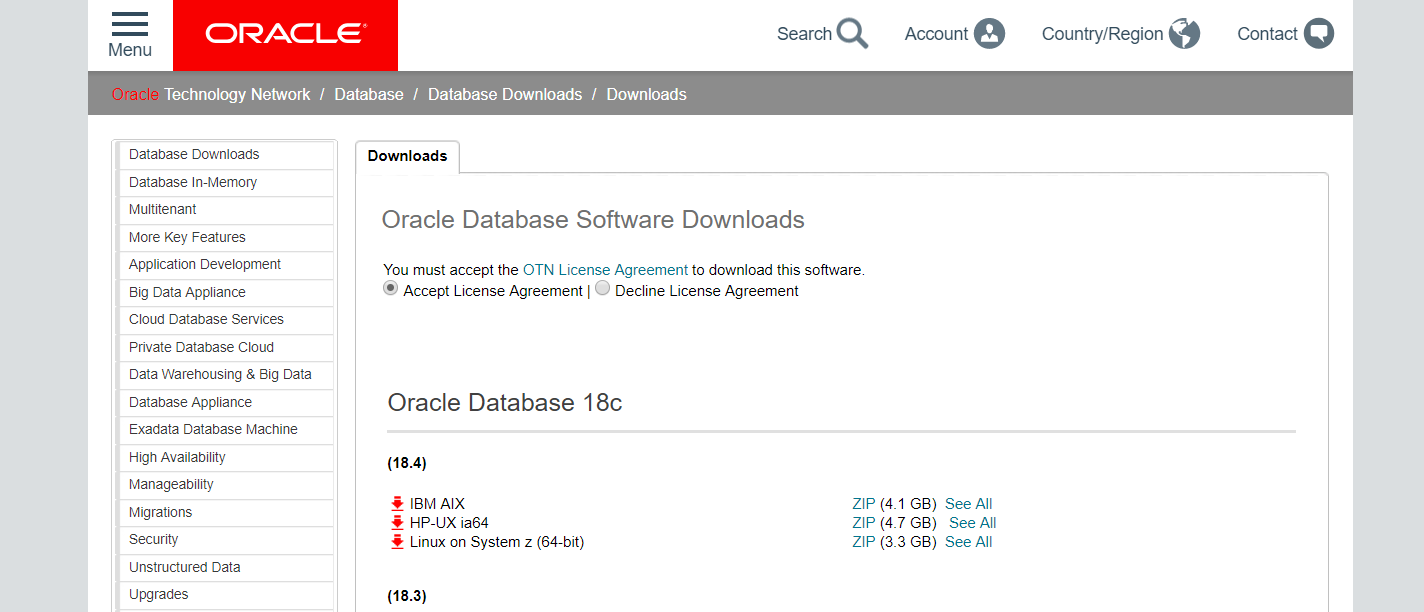Open the Database breadcrumb link

tap(369, 93)
